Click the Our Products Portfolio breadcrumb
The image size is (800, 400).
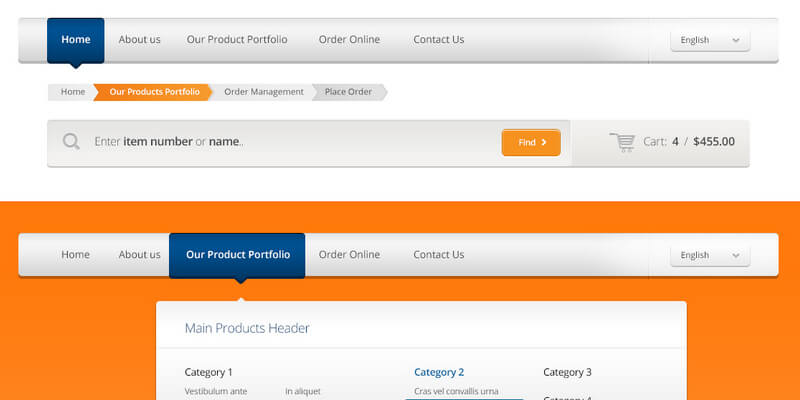[x=154, y=92]
